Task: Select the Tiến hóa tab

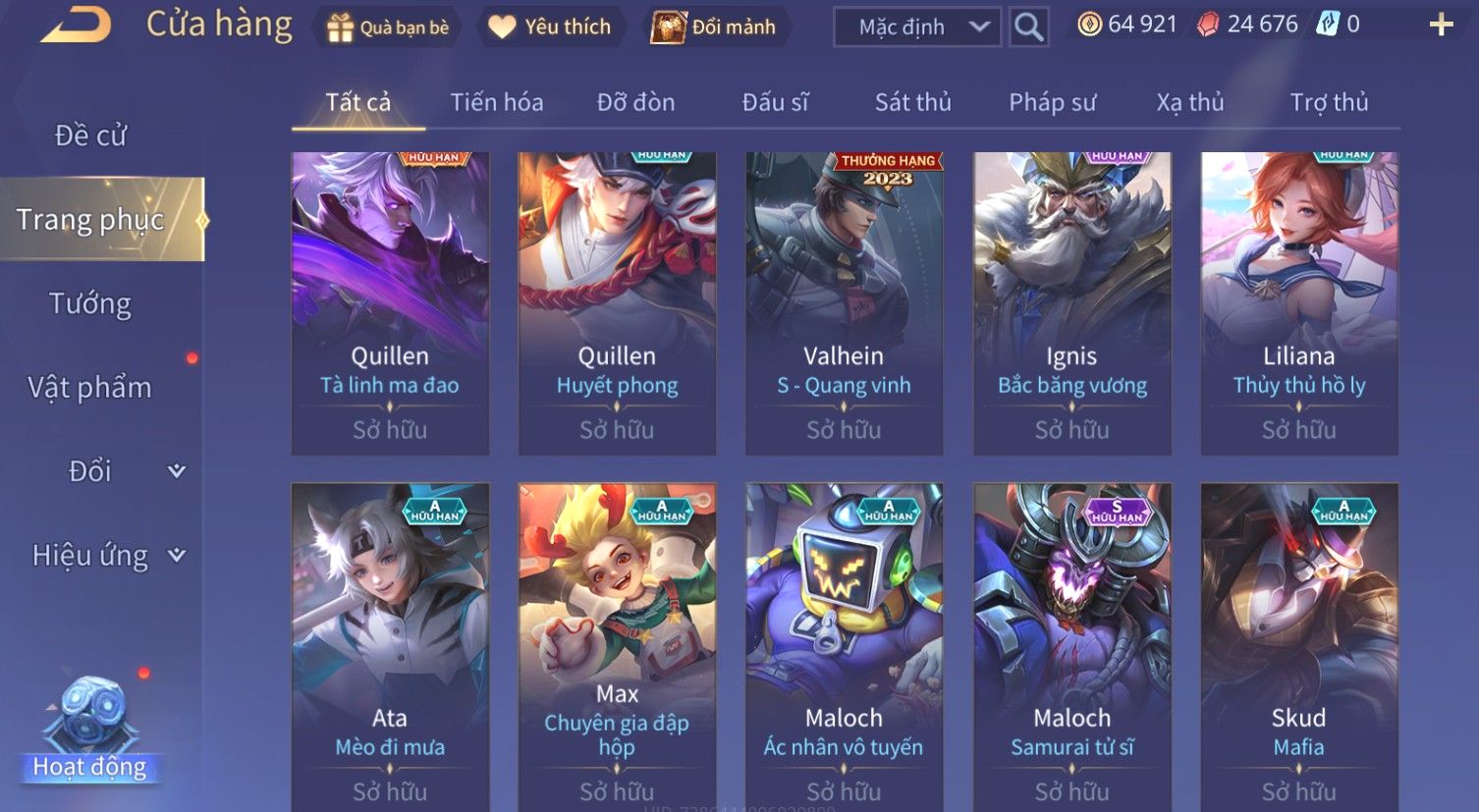Action: [x=497, y=102]
